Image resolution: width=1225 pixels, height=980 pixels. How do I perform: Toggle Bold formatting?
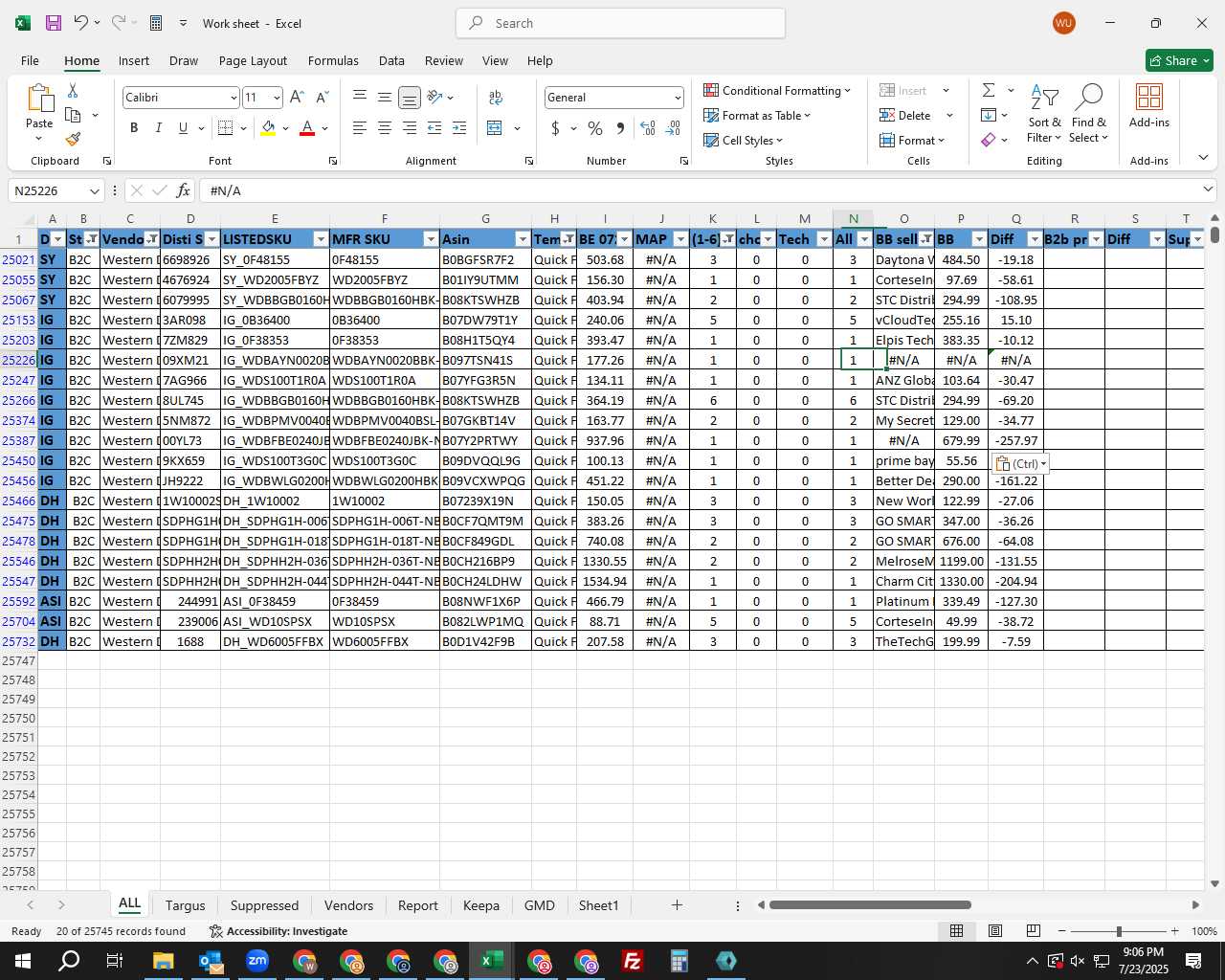tap(134, 128)
